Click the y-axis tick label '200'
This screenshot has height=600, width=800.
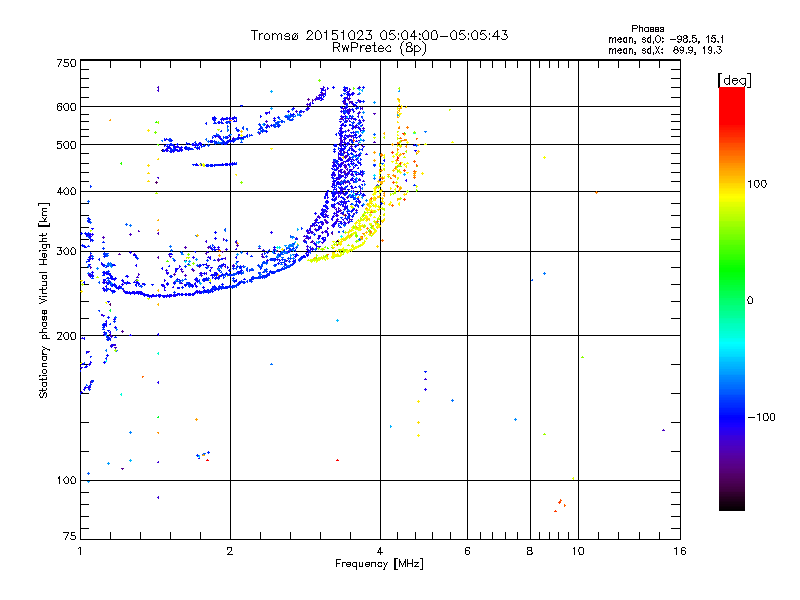tap(66, 336)
